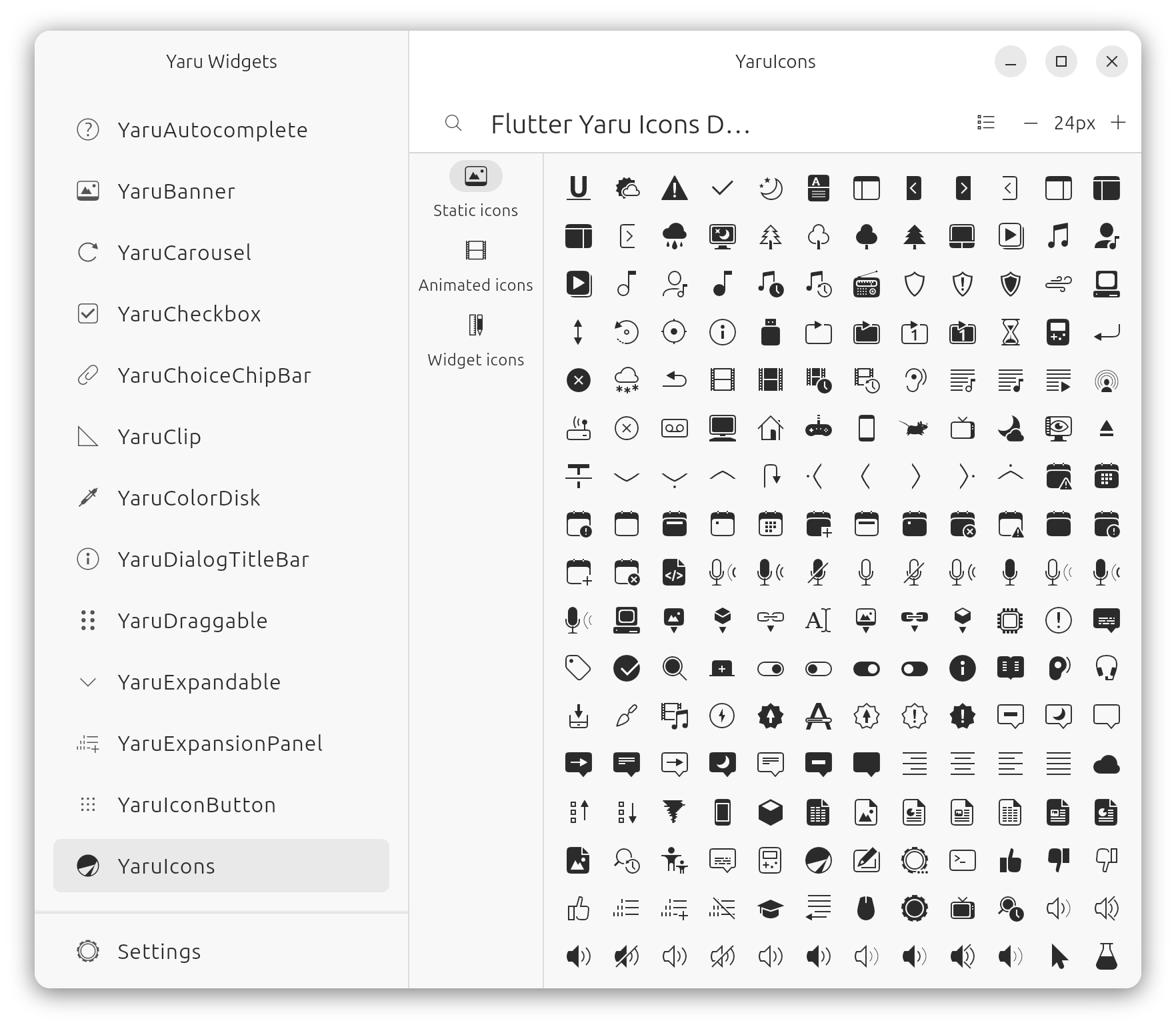Click the warning triangle icon
The height and width of the screenshot is (1027, 1176).
(x=675, y=188)
